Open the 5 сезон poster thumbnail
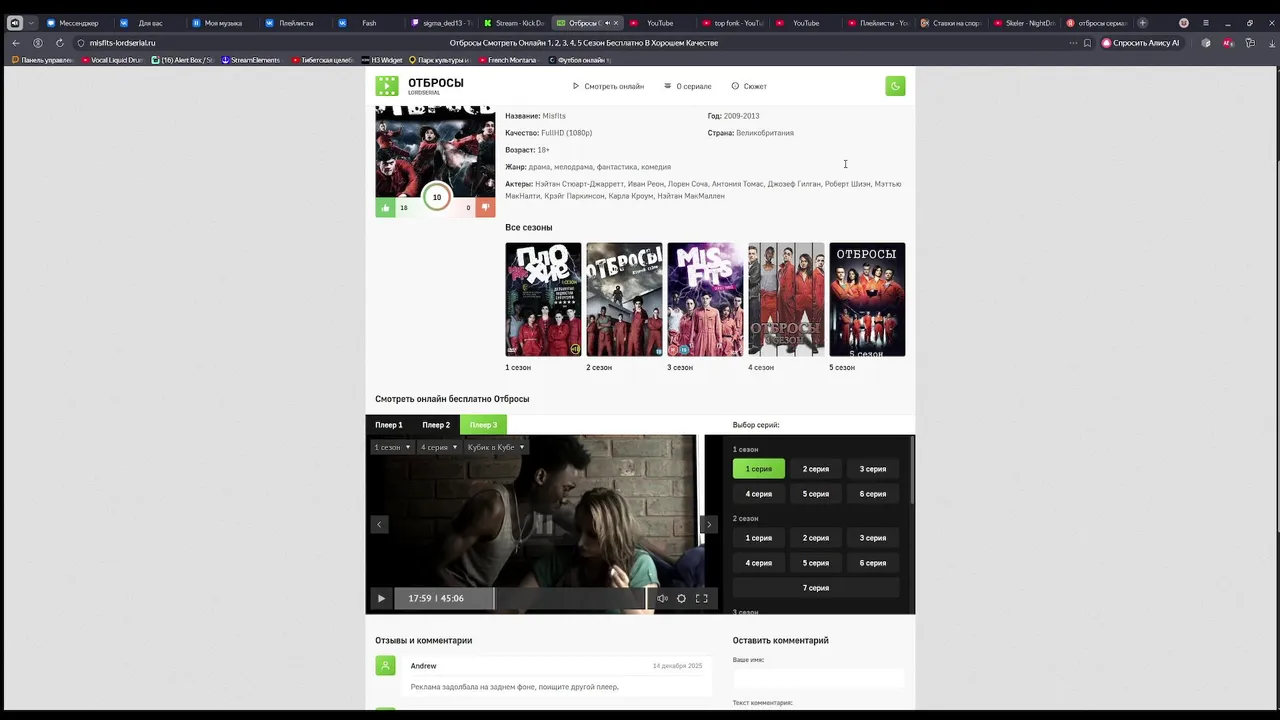 [867, 299]
